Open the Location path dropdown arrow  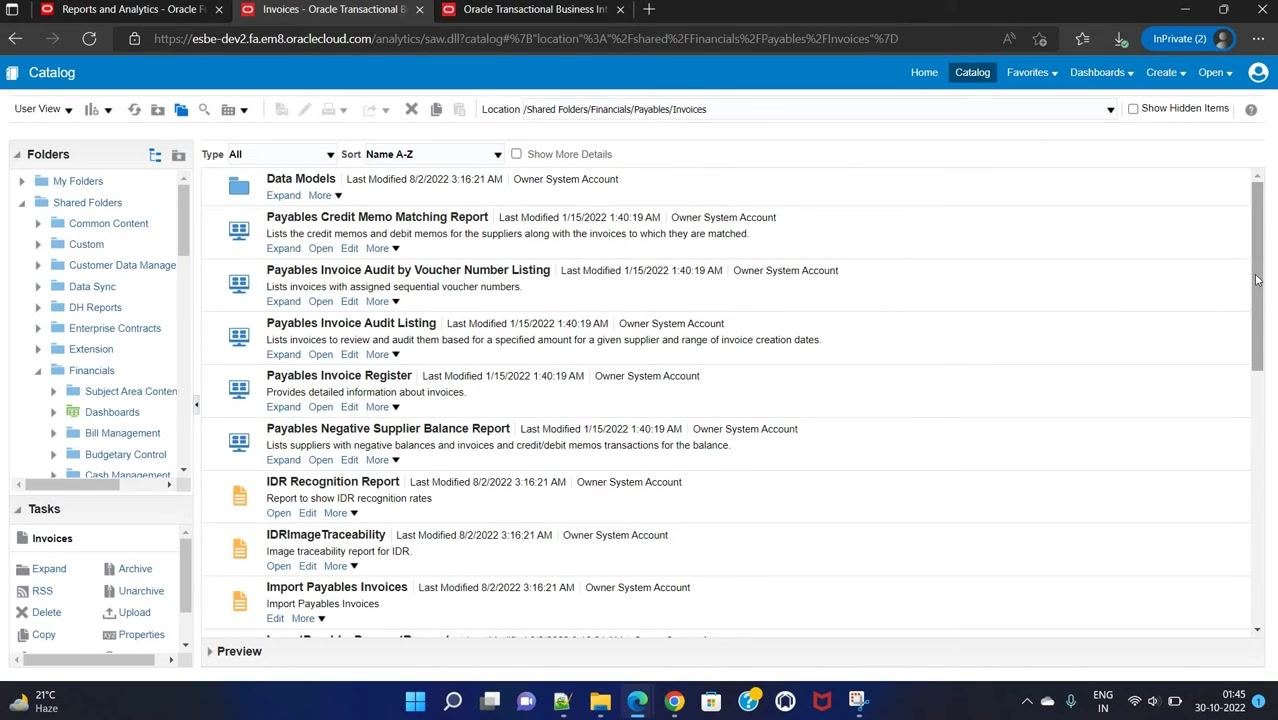(x=1110, y=110)
